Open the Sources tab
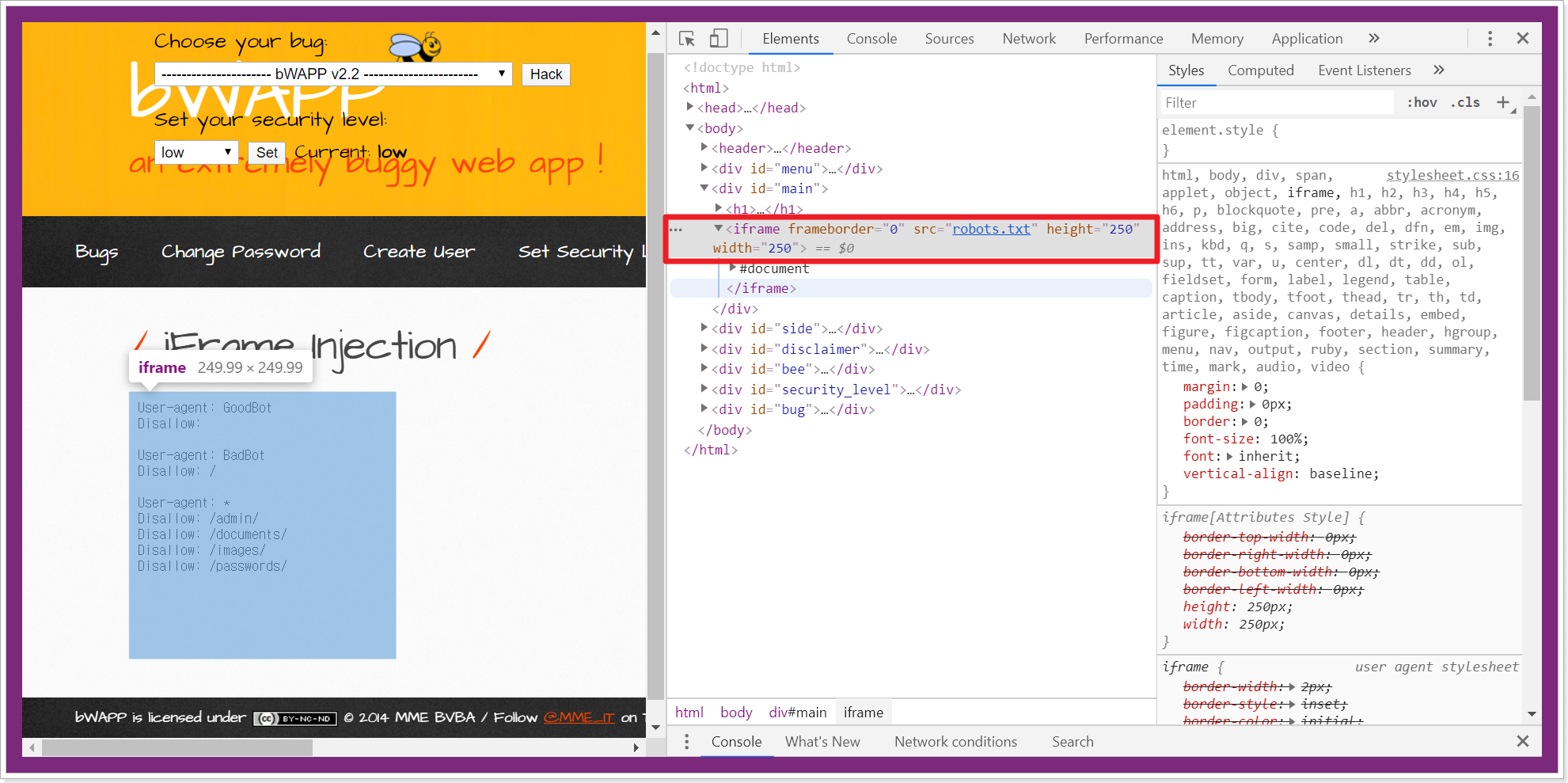Image resolution: width=1568 pixels, height=783 pixels. click(949, 39)
